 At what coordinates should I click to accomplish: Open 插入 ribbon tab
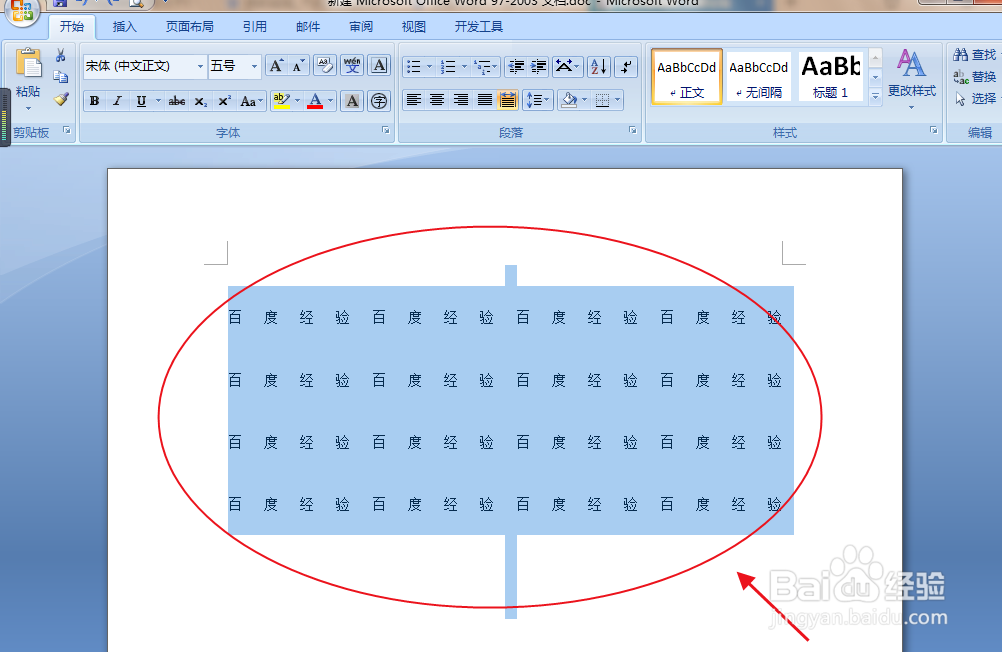[x=125, y=27]
